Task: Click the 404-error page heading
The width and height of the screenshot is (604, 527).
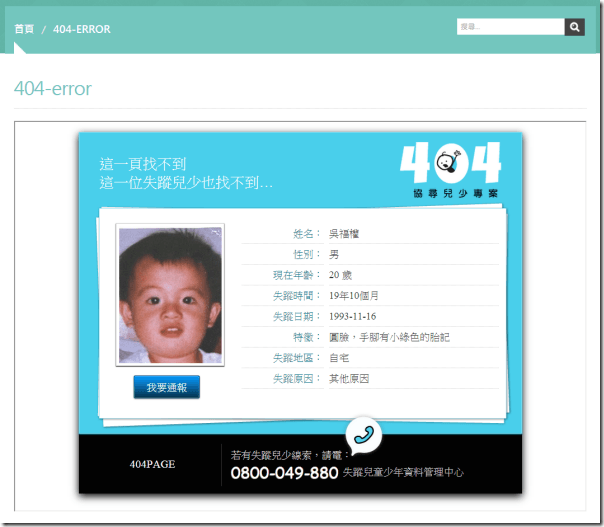Action: 53,89
